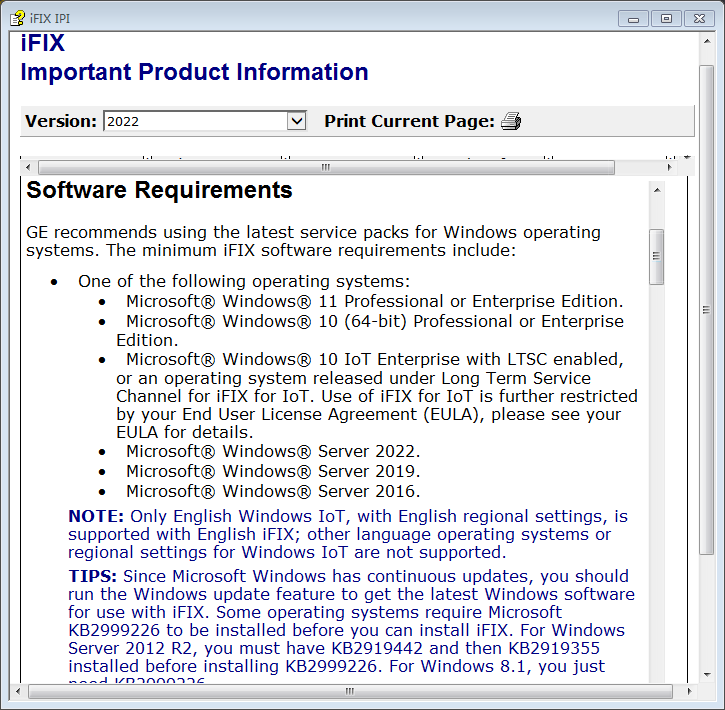Image resolution: width=725 pixels, height=710 pixels.
Task: Click the printer icon to print page
Action: pyautogui.click(x=511, y=122)
